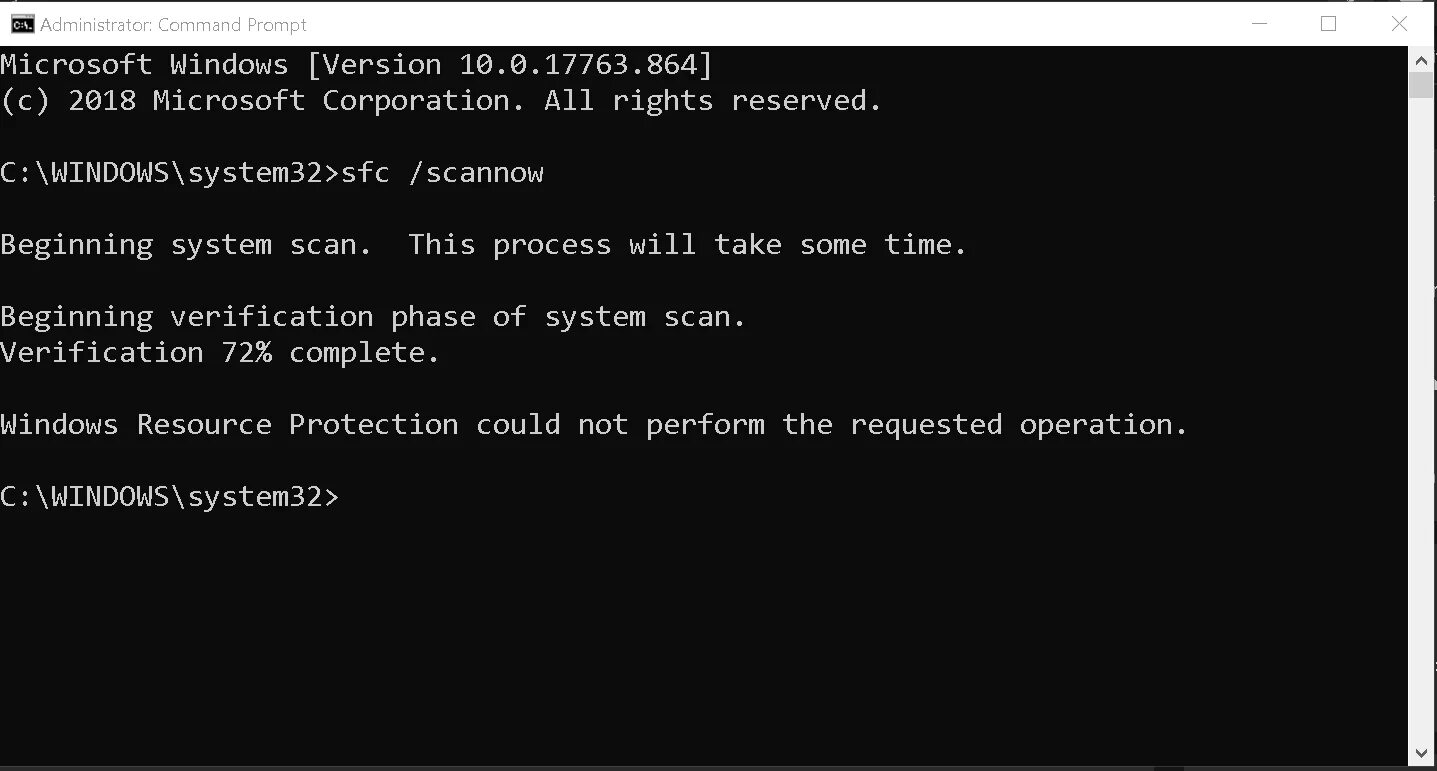The image size is (1437, 771).
Task: Click the 'Verification 72% complete.' line
Action: [220, 353]
